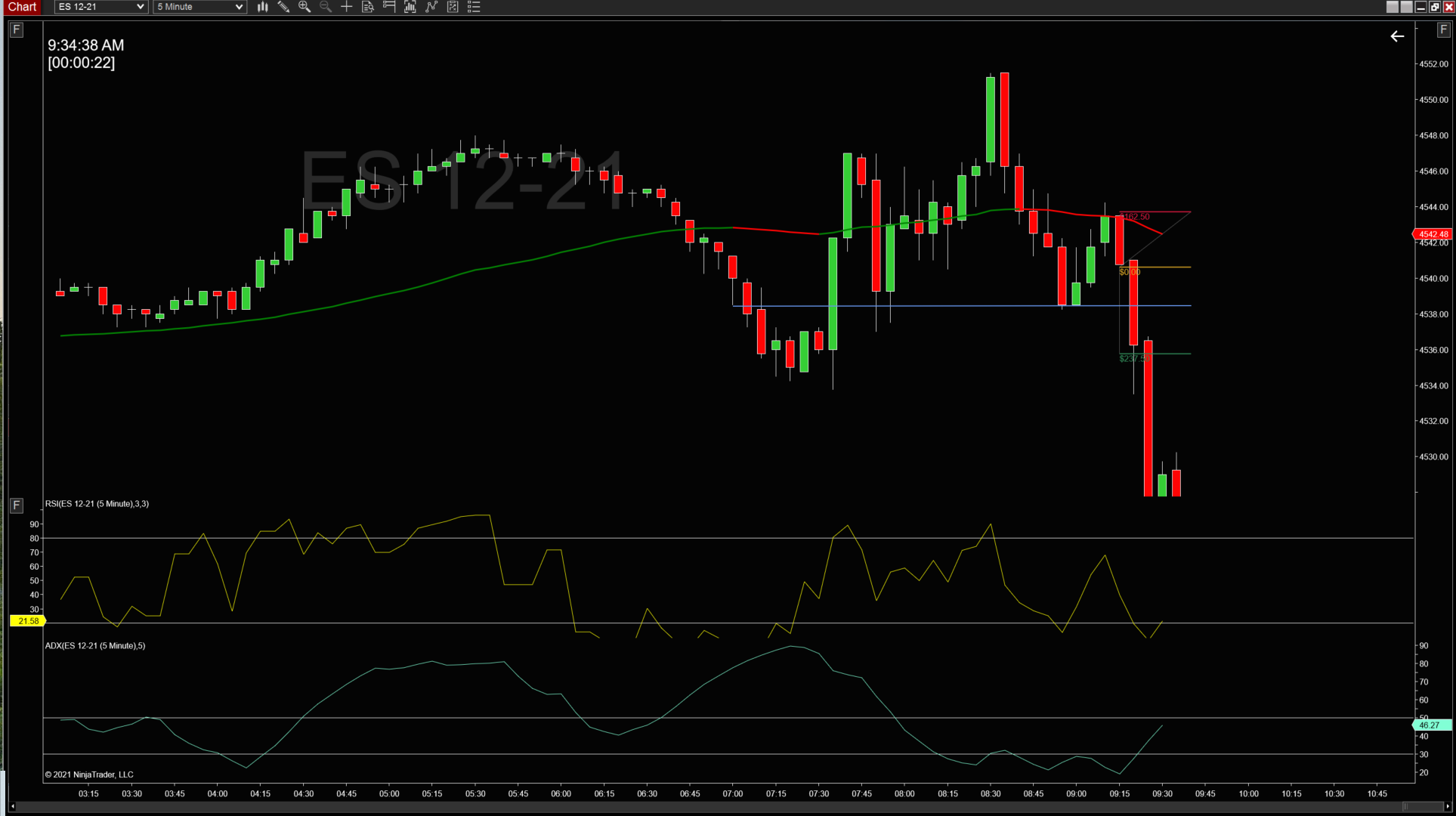The width and height of the screenshot is (1456, 816).
Task: Open the 5 Minute interval dropdown
Action: point(199,7)
